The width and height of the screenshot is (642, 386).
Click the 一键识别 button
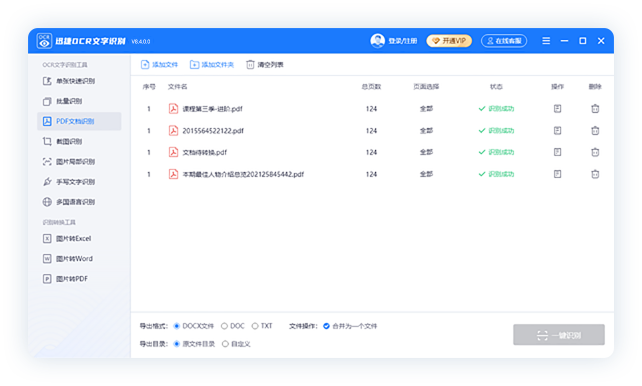coord(559,335)
